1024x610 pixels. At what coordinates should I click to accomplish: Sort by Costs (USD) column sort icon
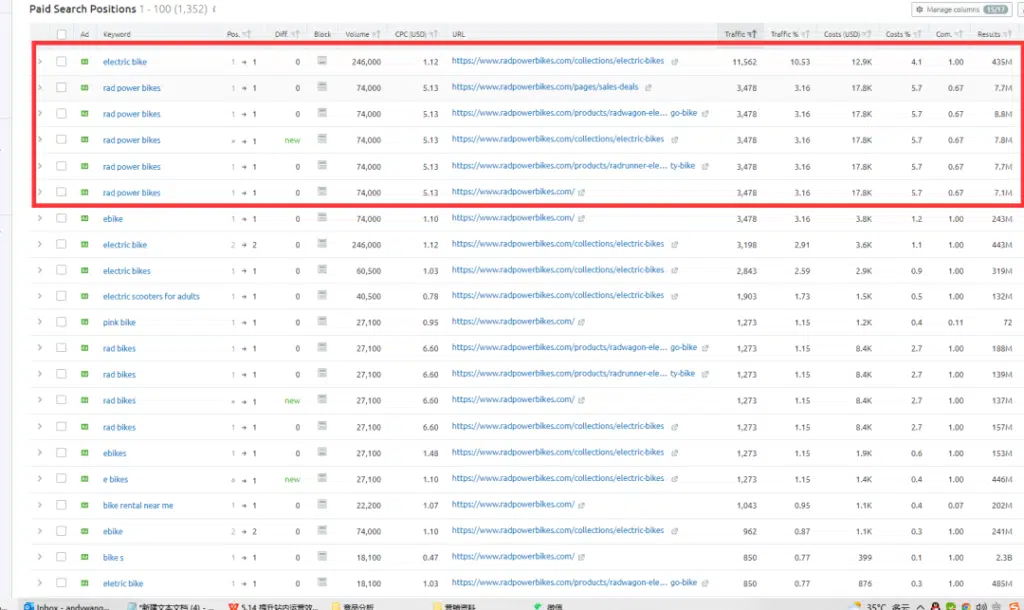(867, 35)
